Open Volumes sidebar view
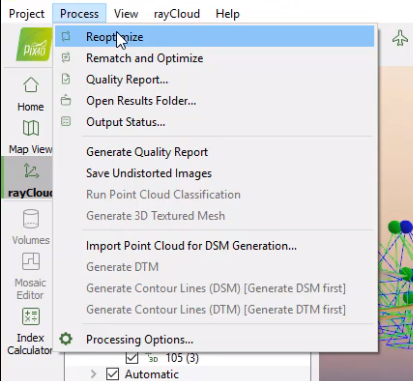Image resolution: width=413 pixels, height=381 pixels. click(31, 227)
